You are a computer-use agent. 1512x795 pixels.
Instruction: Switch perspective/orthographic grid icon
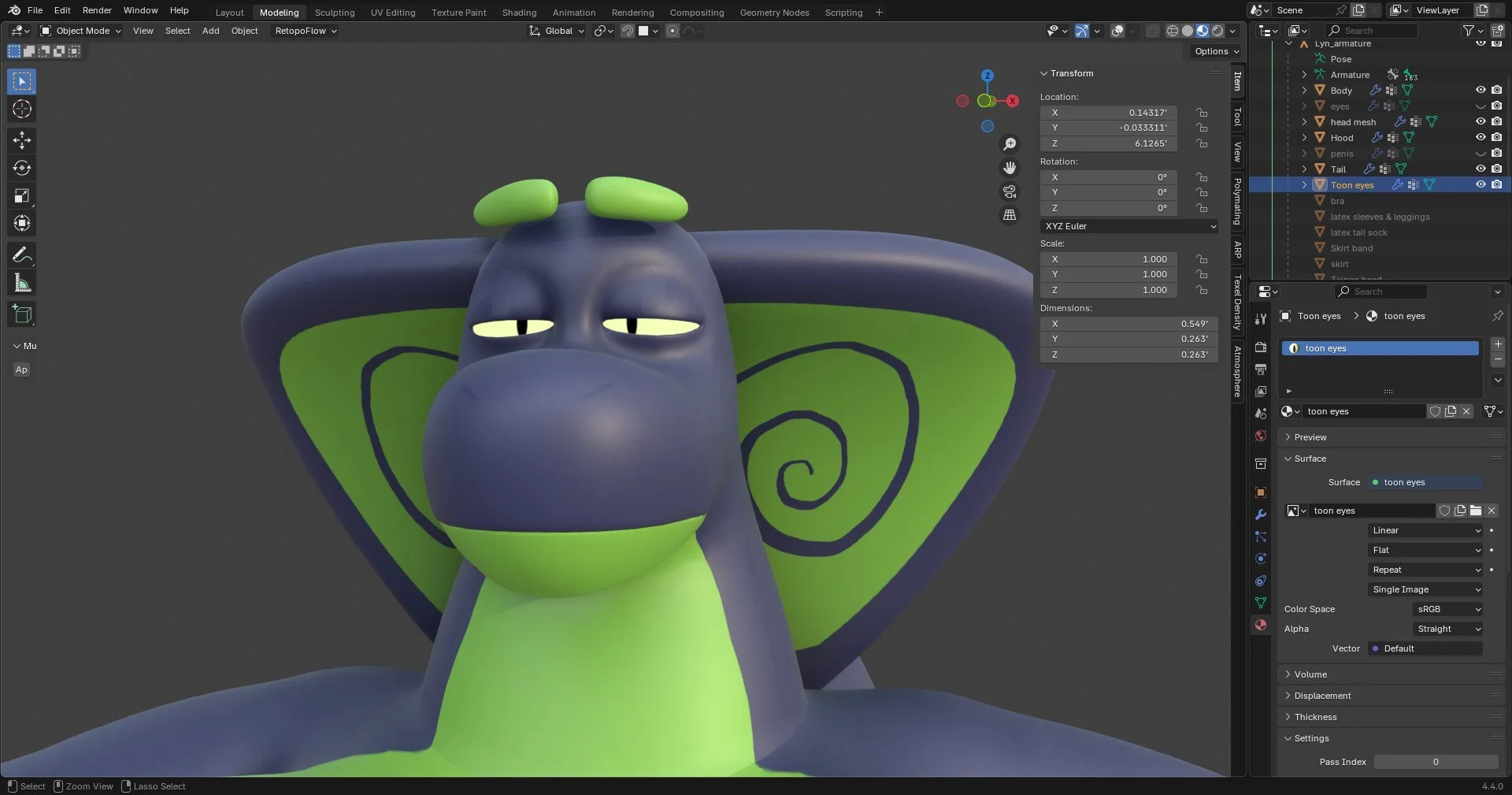click(1010, 215)
